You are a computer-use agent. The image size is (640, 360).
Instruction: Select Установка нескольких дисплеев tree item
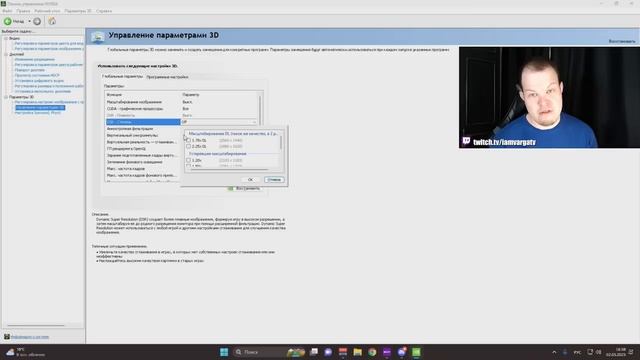click(43, 91)
